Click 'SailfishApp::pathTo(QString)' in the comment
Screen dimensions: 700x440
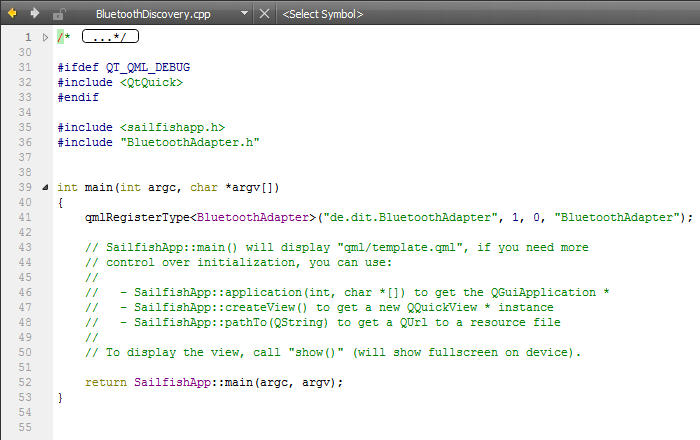231,322
